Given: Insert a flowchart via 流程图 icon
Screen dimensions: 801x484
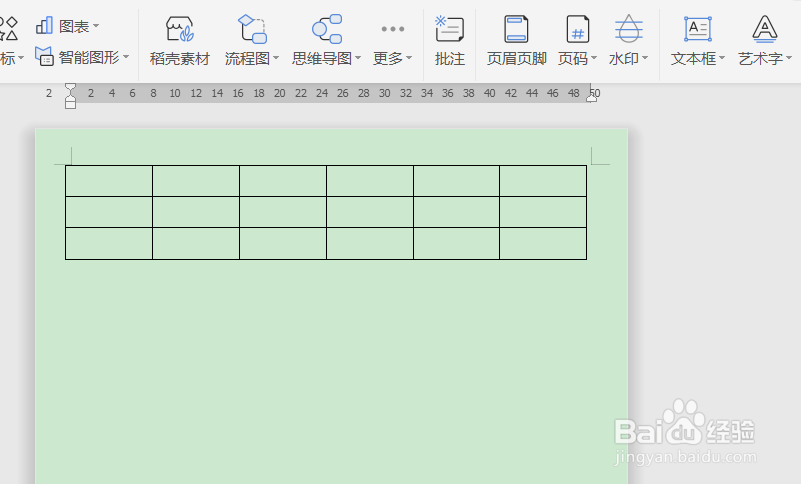Looking at the screenshot, I should click(252, 29).
